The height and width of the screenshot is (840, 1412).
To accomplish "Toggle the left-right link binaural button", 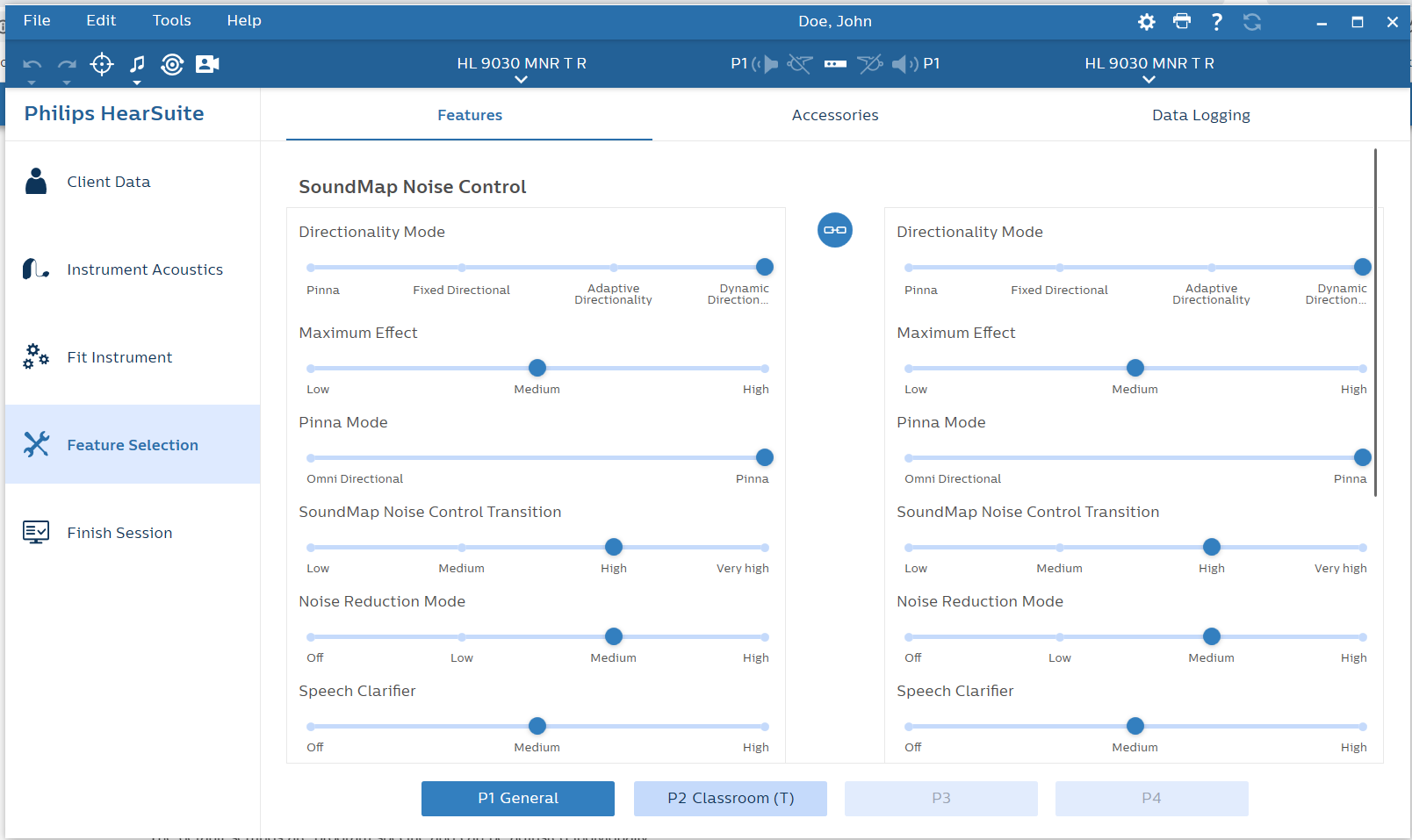I will (835, 230).
